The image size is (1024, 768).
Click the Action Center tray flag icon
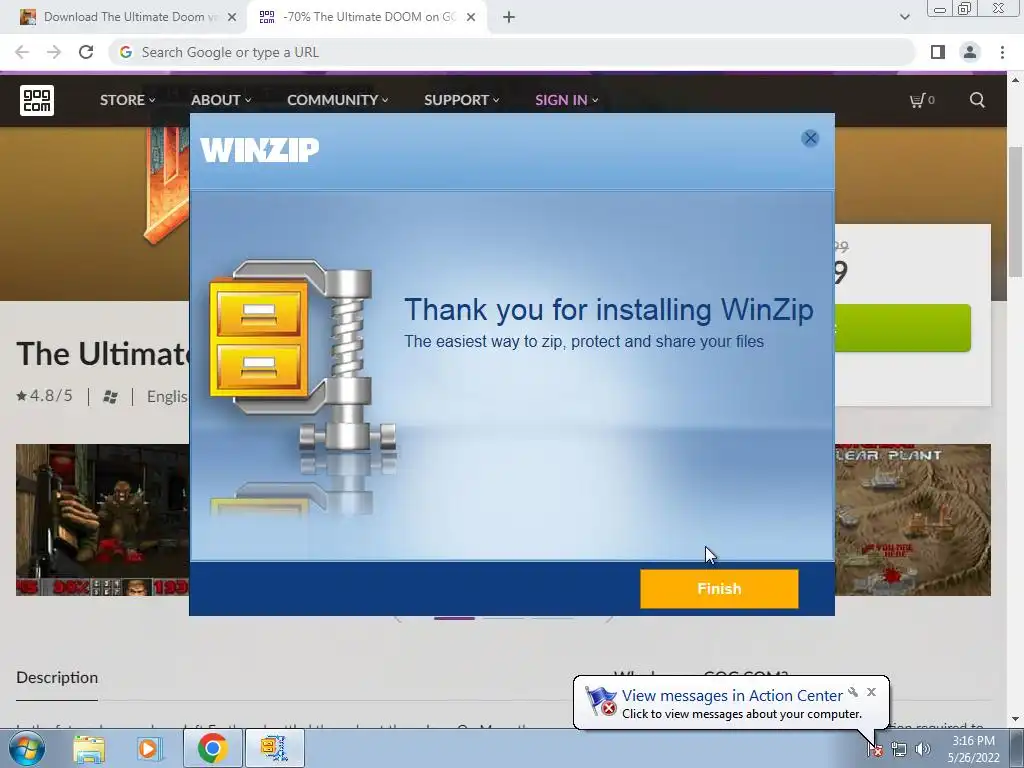click(875, 750)
